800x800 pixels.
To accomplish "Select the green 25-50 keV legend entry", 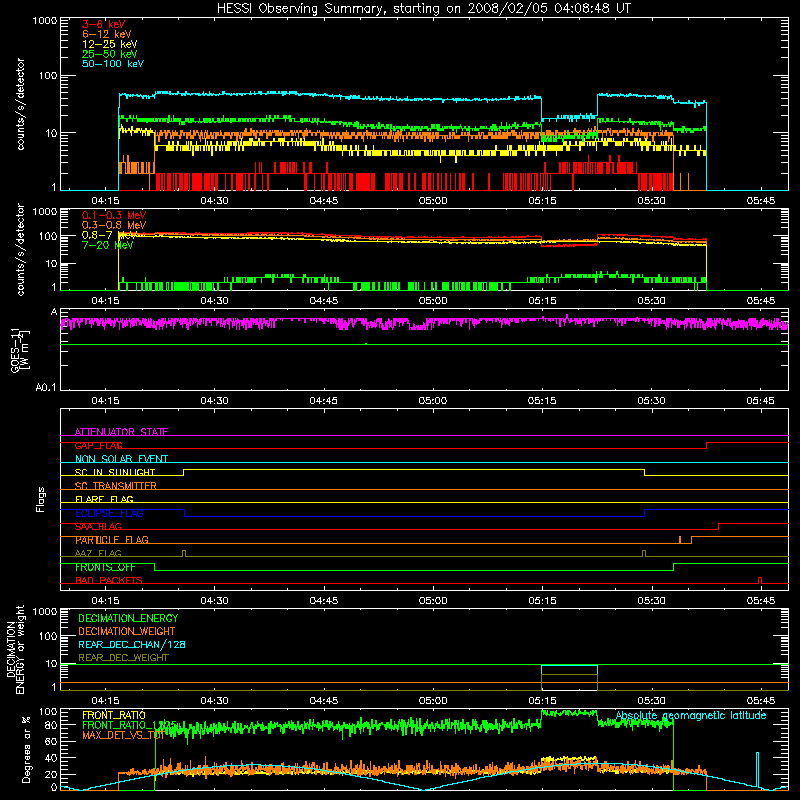I will tap(110, 54).
